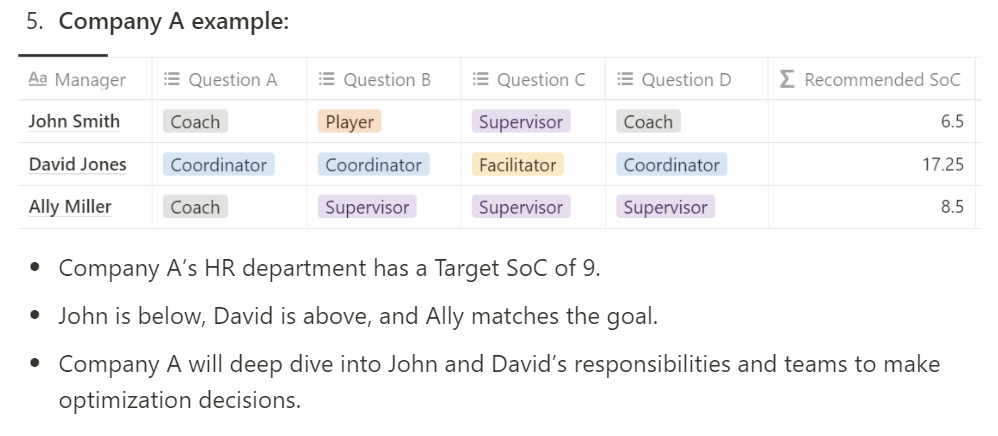This screenshot has height=436, width=998.
Task: Open the Recommended SoC column header options
Action: point(871,79)
